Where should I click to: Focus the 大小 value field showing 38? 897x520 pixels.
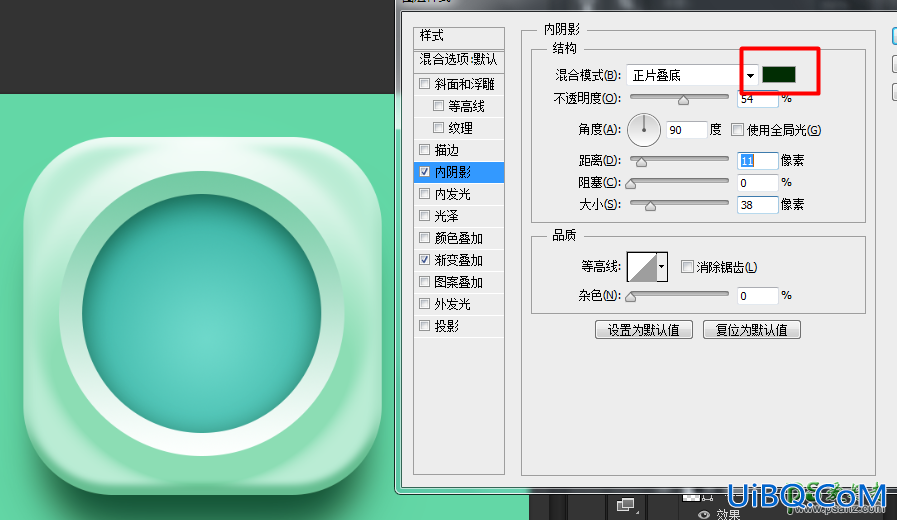pyautogui.click(x=758, y=205)
